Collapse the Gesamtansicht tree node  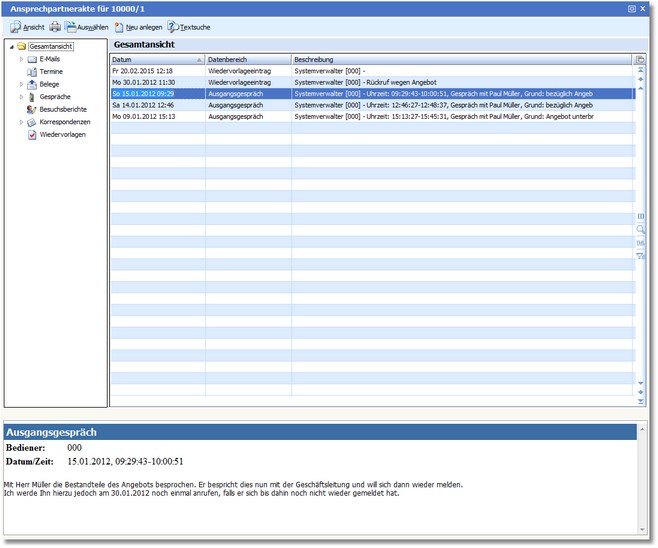[x=10, y=47]
